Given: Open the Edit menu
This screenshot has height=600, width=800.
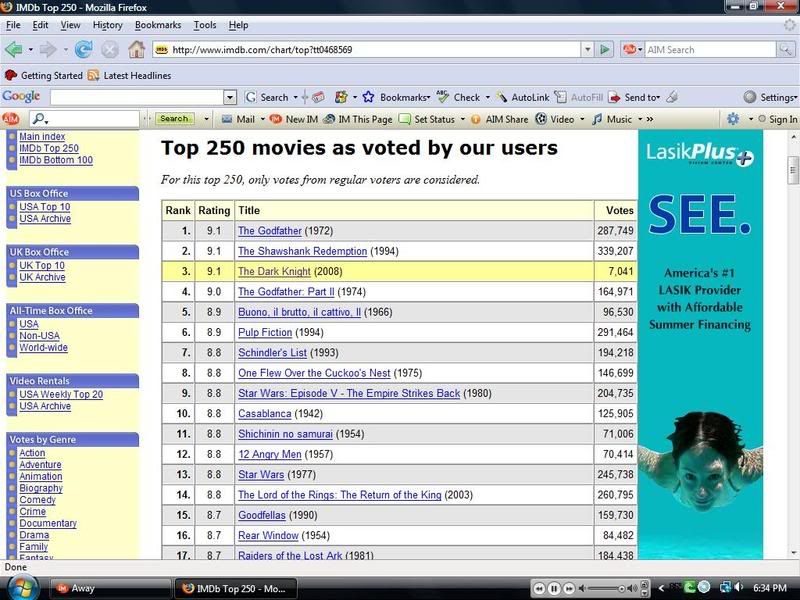Looking at the screenshot, I should (x=40, y=25).
